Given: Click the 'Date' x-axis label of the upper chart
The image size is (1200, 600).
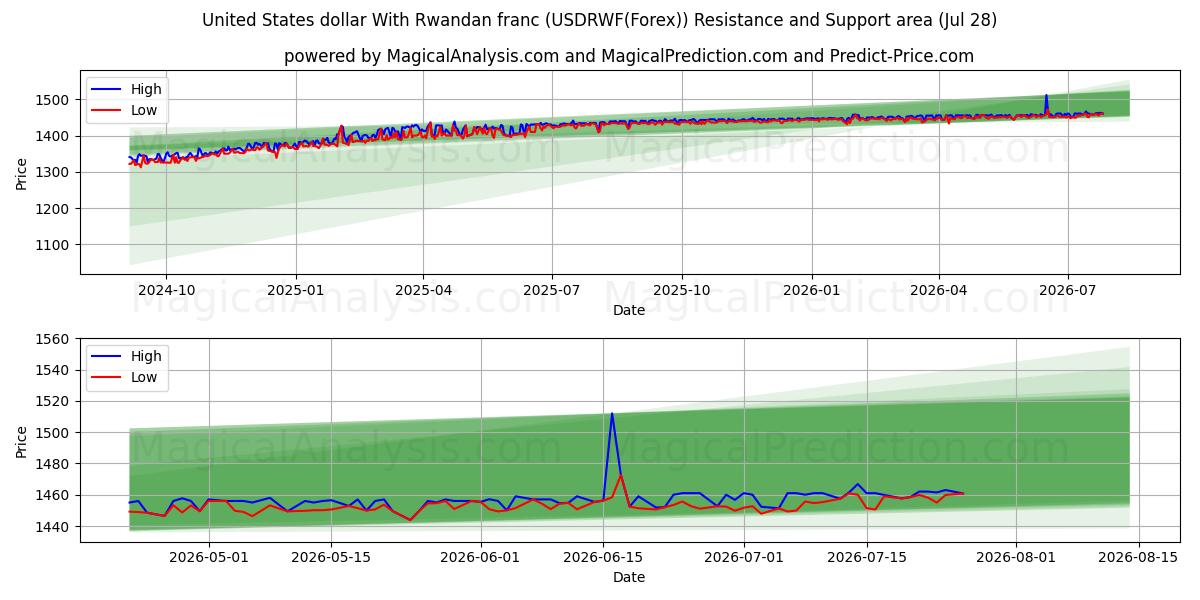Looking at the screenshot, I should (629, 310).
